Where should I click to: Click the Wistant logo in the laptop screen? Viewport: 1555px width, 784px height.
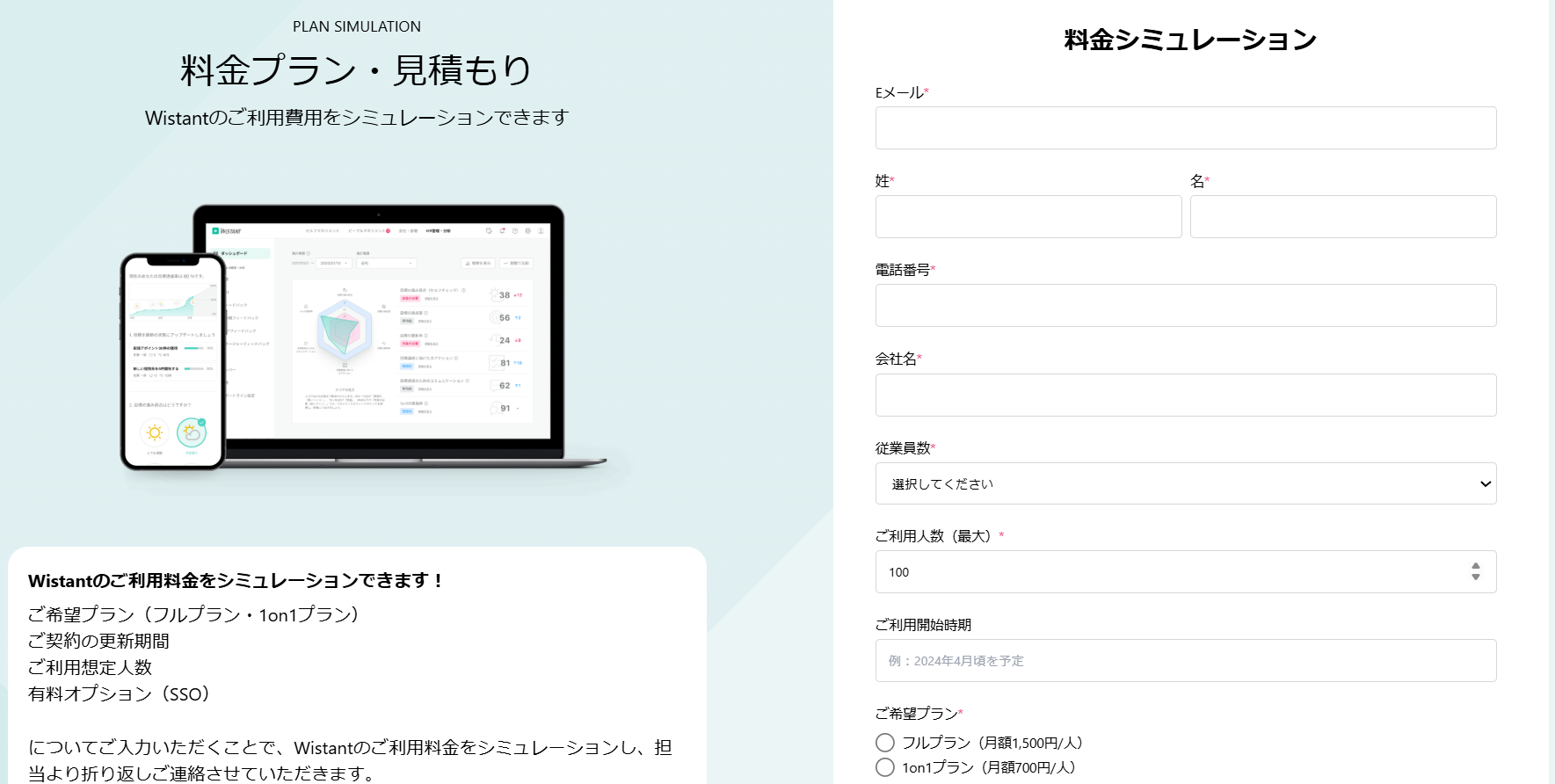coord(227,231)
